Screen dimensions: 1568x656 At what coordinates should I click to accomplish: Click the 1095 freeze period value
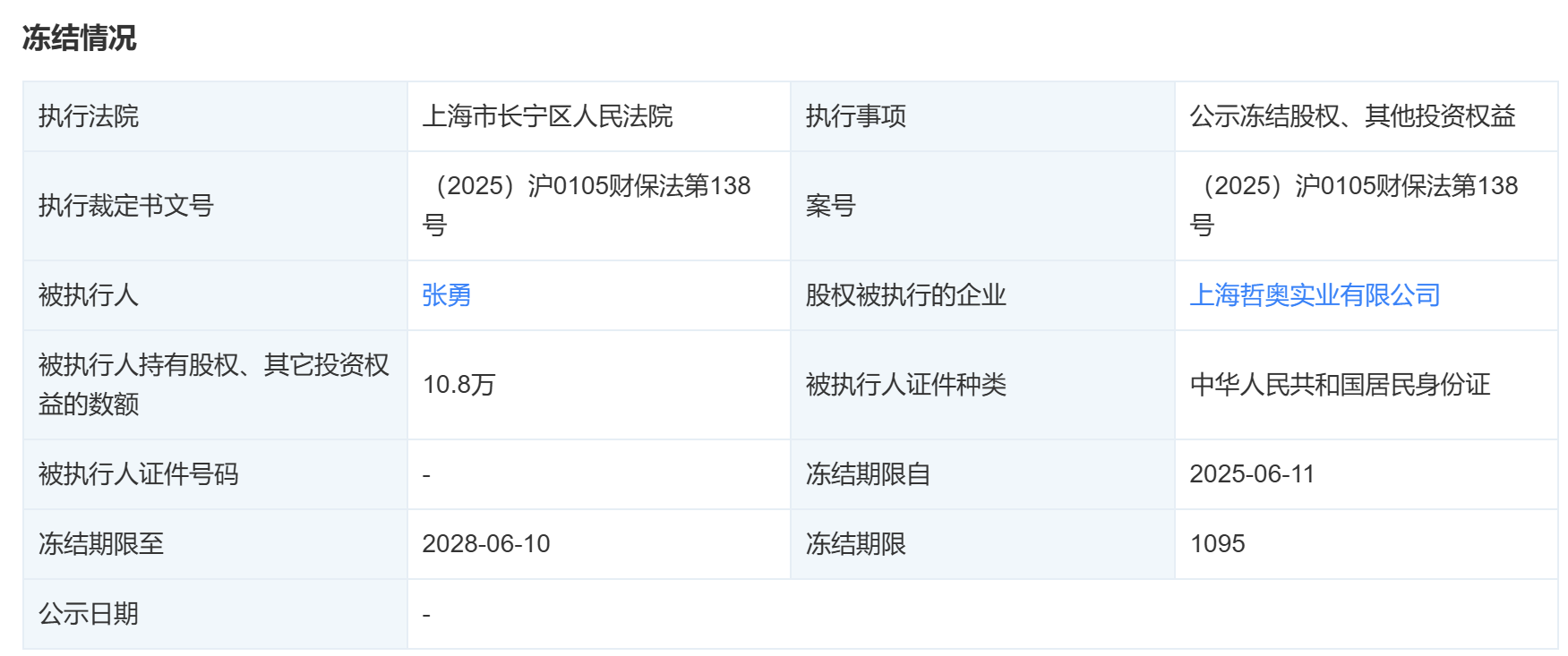tap(1217, 544)
